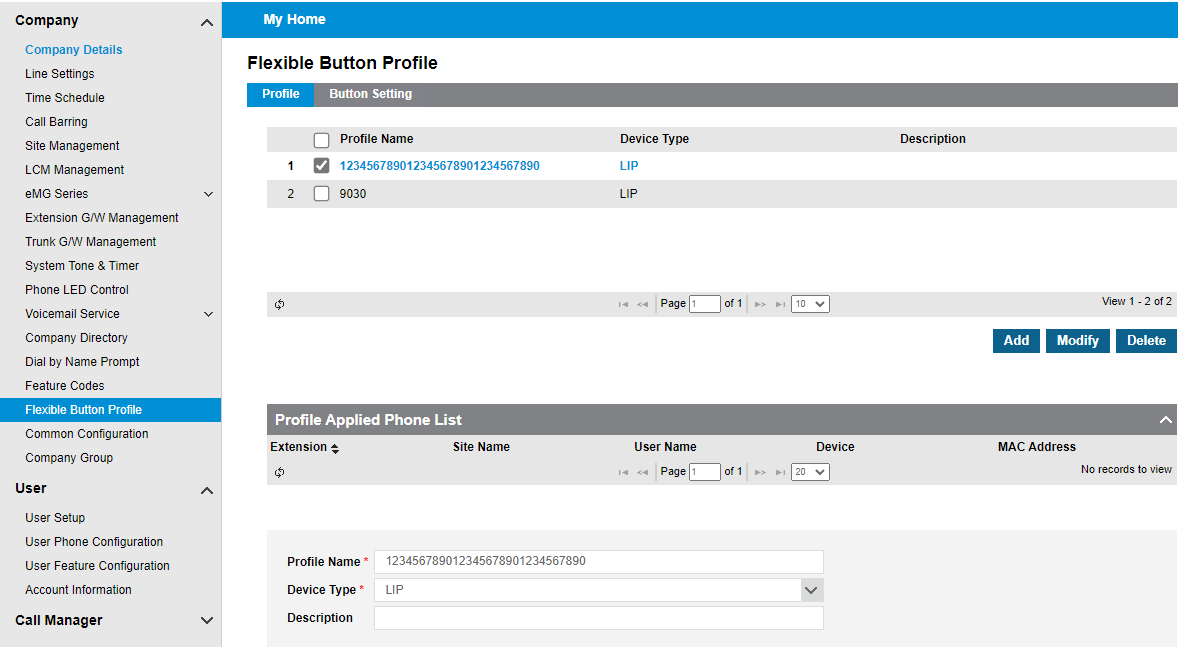Toggle the select-all profiles checkbox

[x=322, y=140]
